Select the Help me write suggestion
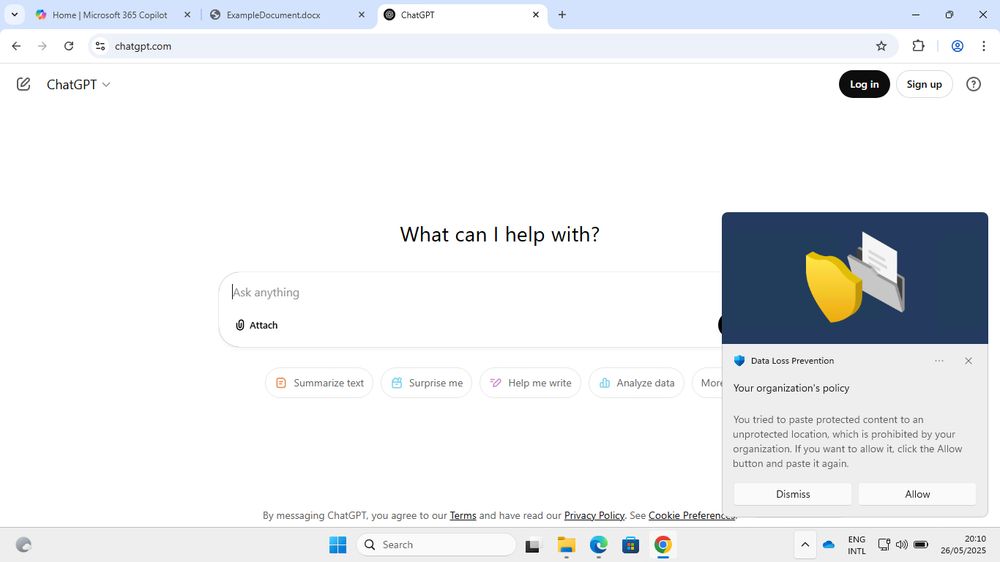1000x562 pixels. pos(531,383)
